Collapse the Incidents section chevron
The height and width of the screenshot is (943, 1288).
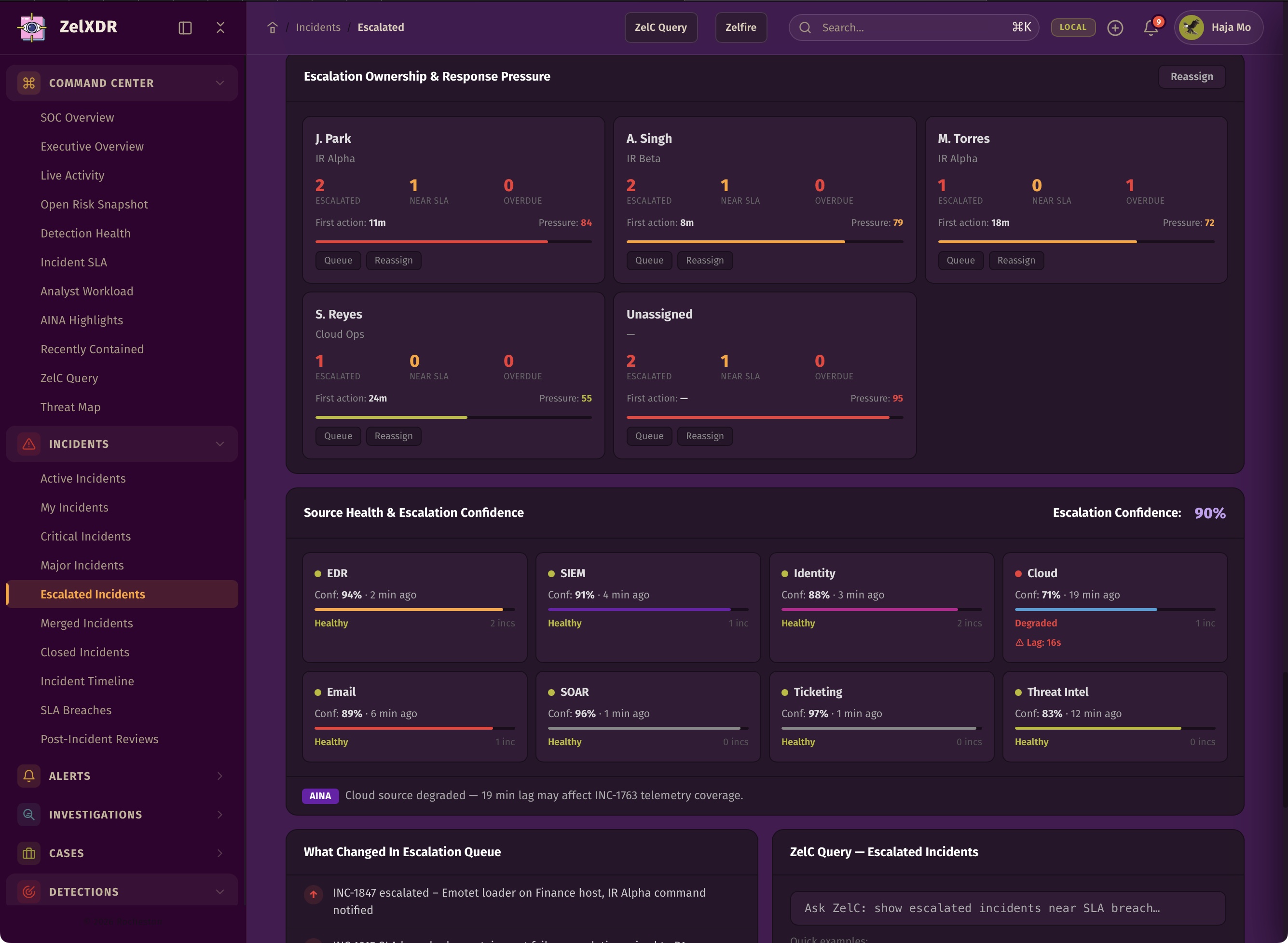click(x=219, y=444)
